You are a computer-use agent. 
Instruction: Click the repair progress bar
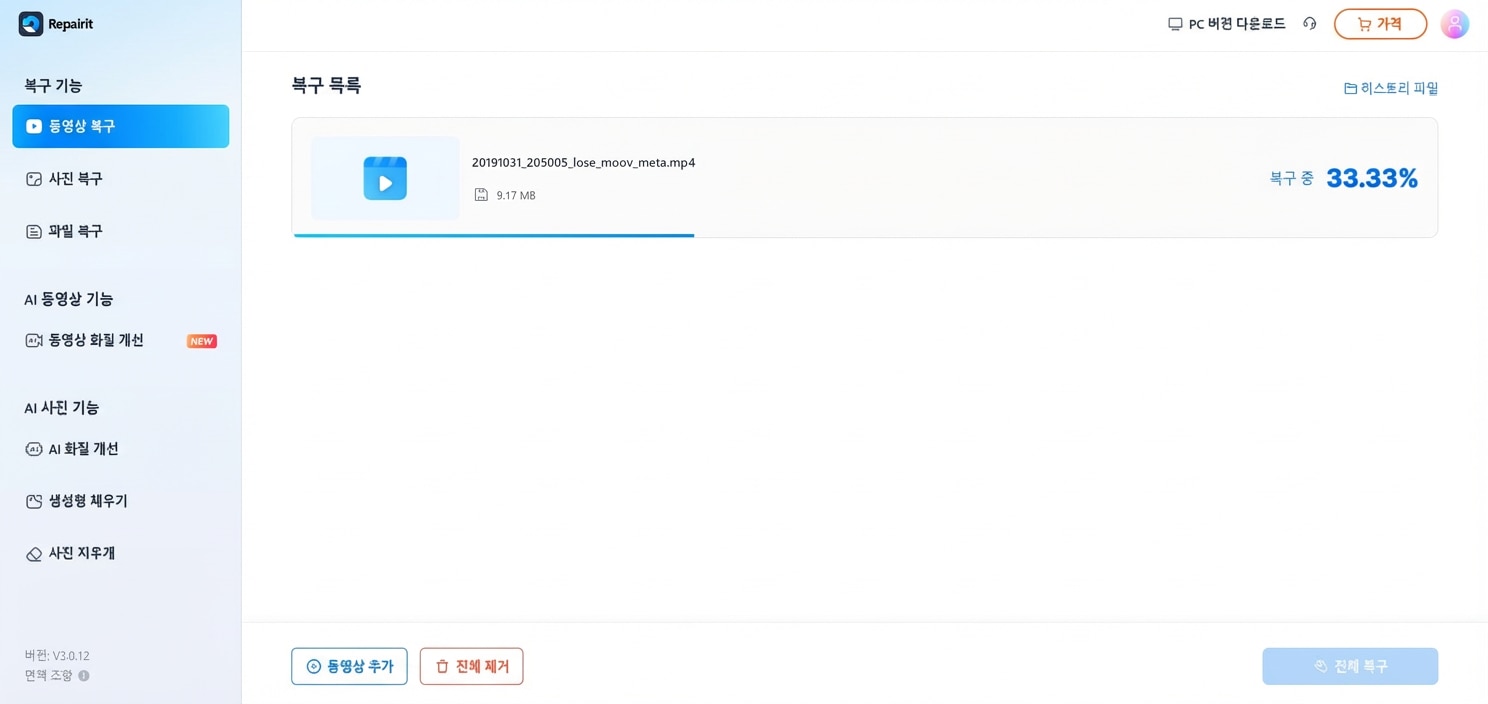click(494, 235)
